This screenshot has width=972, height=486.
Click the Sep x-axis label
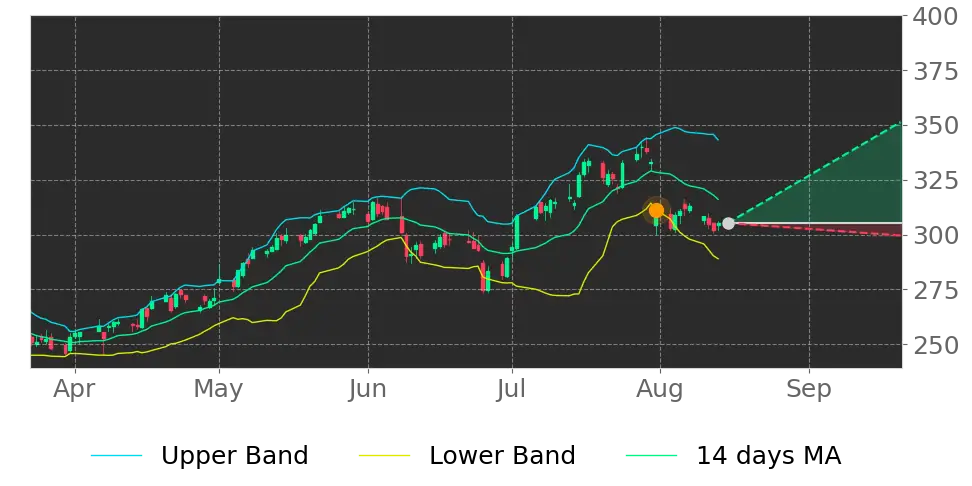(x=809, y=389)
